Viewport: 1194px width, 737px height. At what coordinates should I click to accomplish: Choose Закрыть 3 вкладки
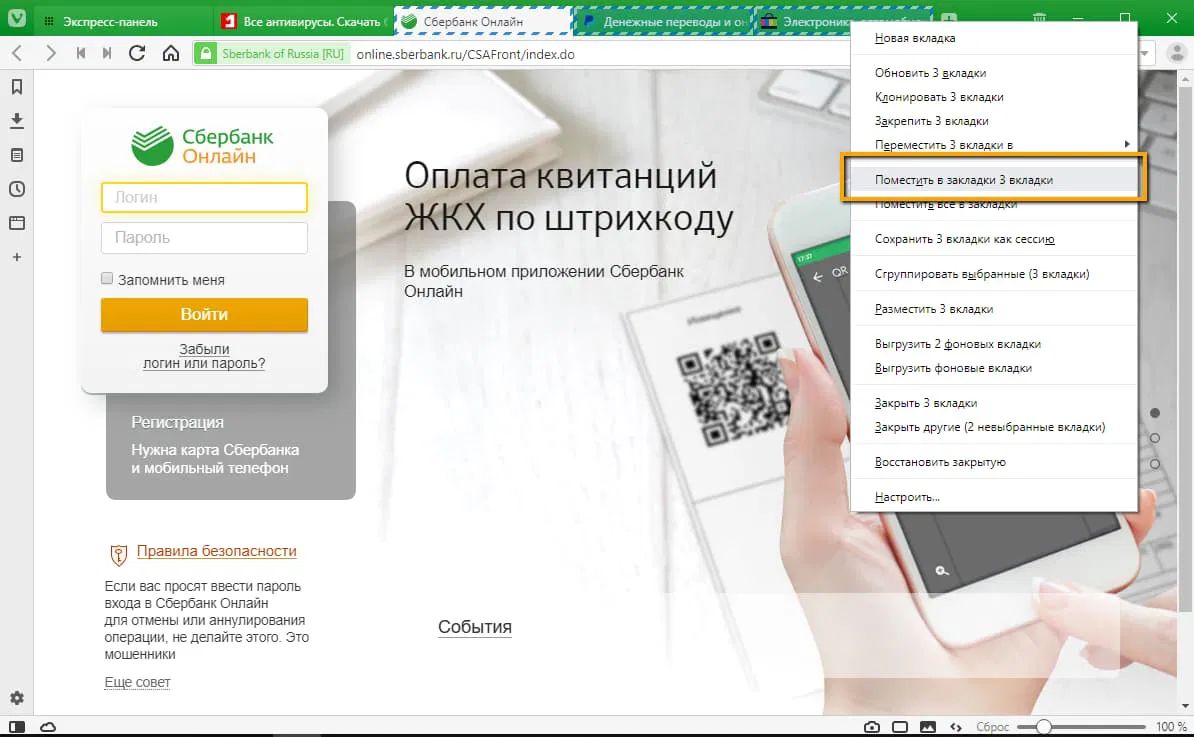click(994, 403)
